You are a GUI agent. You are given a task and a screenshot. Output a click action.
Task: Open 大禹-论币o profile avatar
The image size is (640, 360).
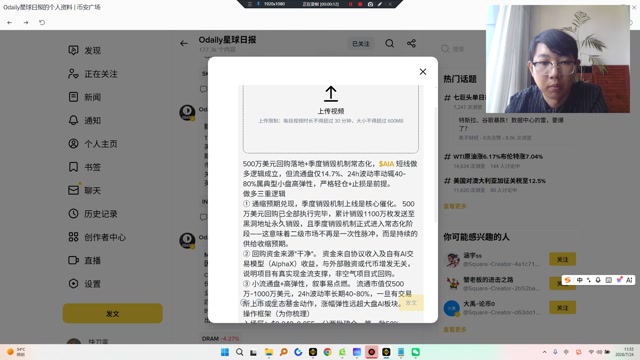click(x=451, y=308)
